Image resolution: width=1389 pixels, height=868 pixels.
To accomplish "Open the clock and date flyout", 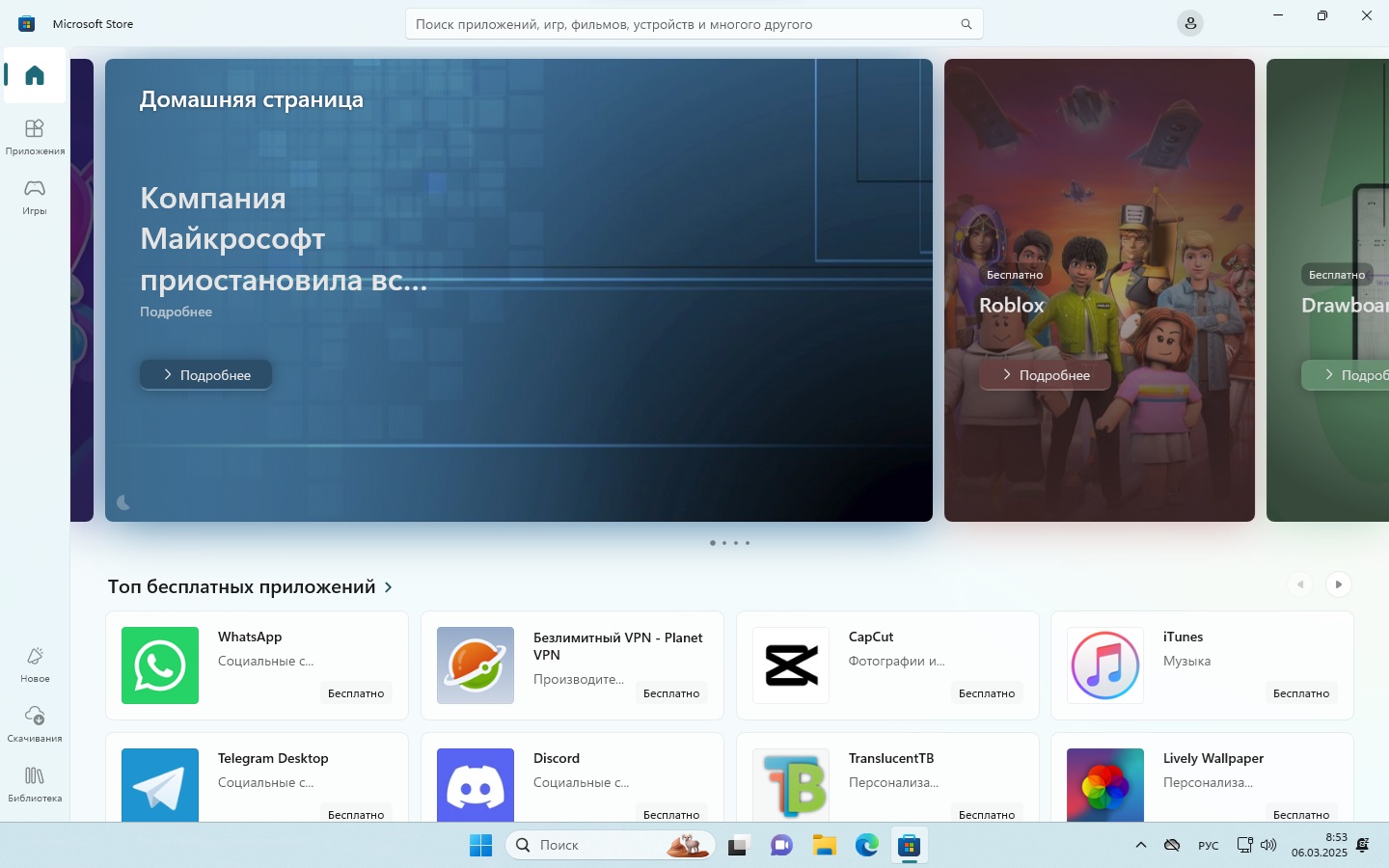I will tap(1319, 845).
